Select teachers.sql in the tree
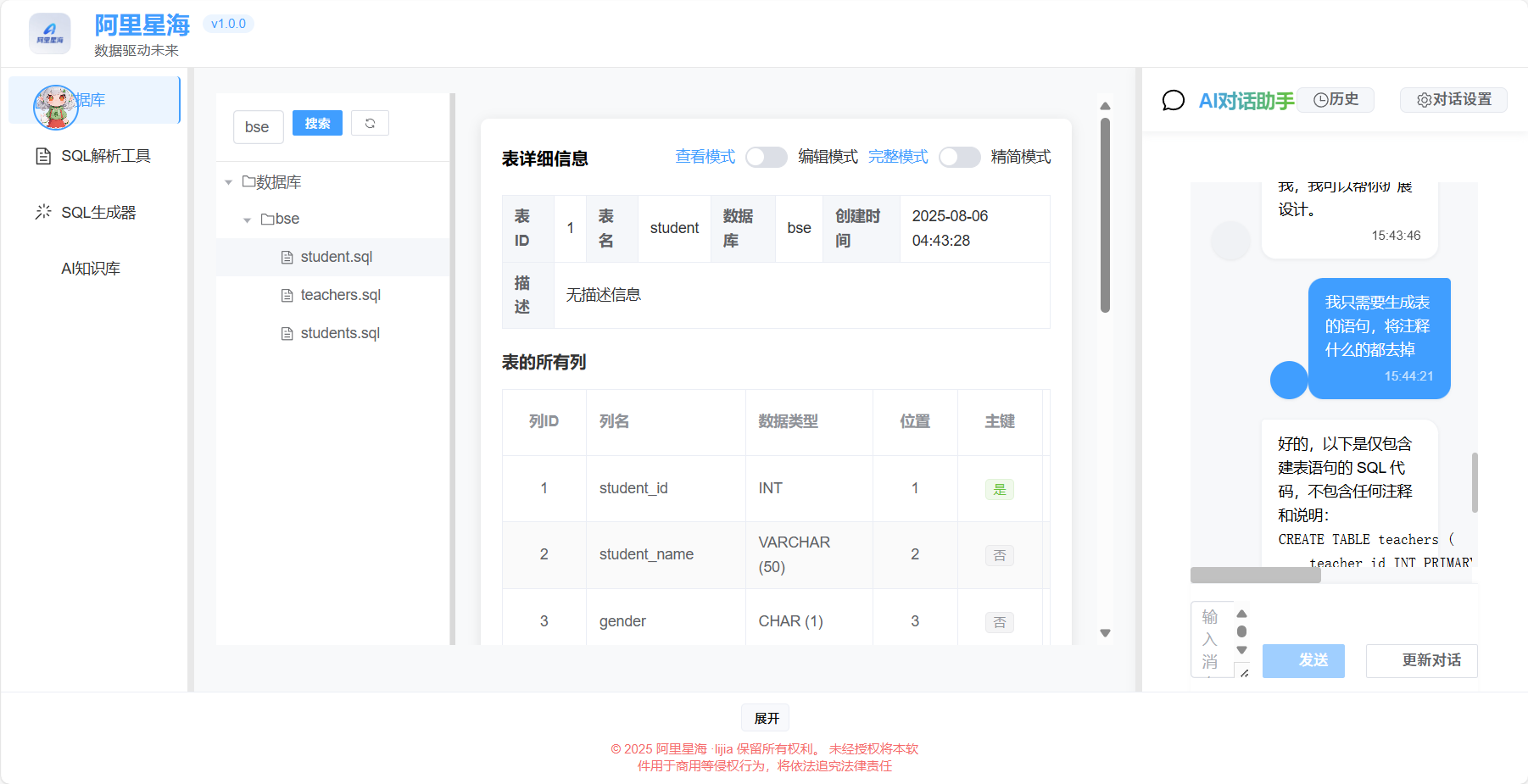1528x784 pixels. (332, 295)
